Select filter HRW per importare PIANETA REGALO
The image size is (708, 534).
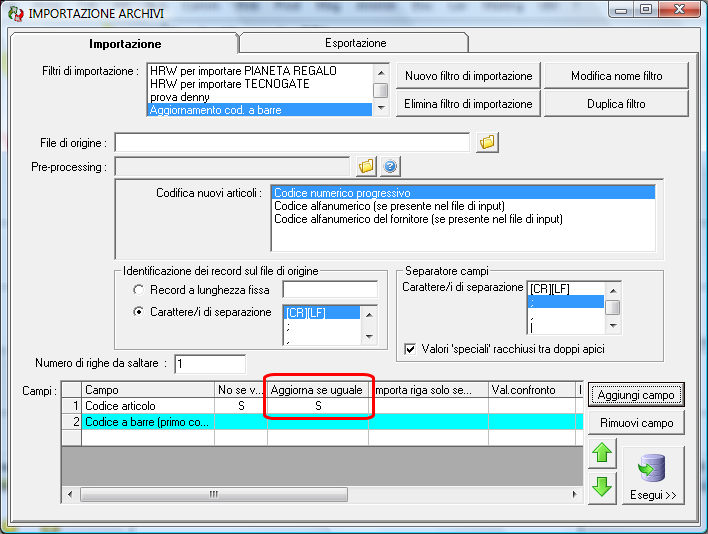tap(260, 71)
